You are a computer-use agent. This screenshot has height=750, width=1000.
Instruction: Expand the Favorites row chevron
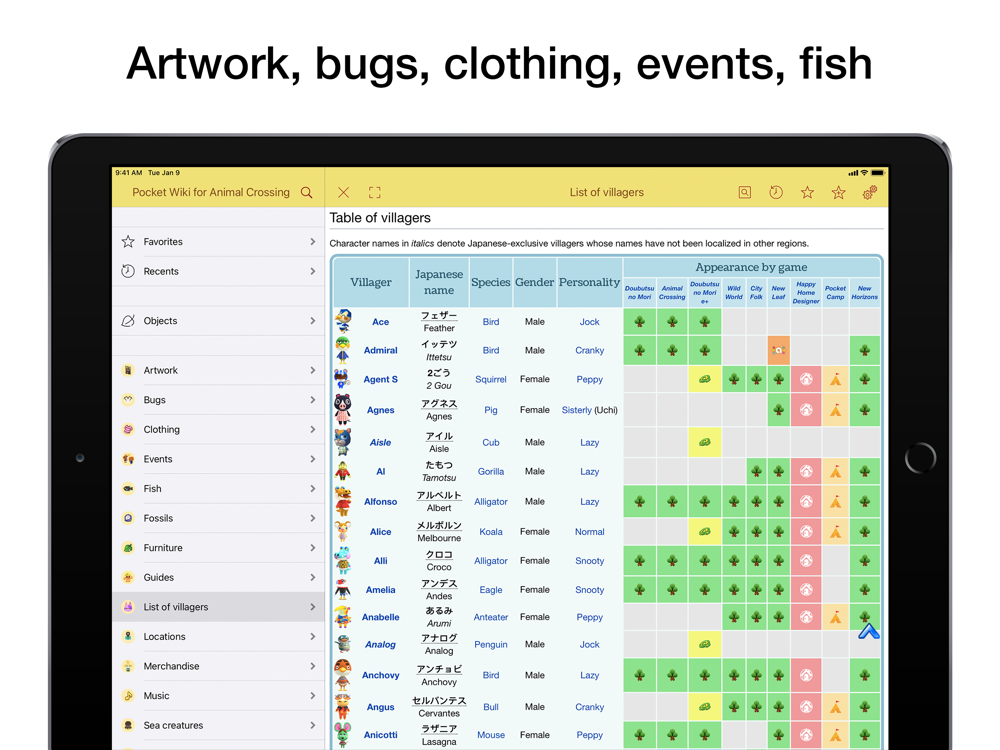tap(312, 242)
